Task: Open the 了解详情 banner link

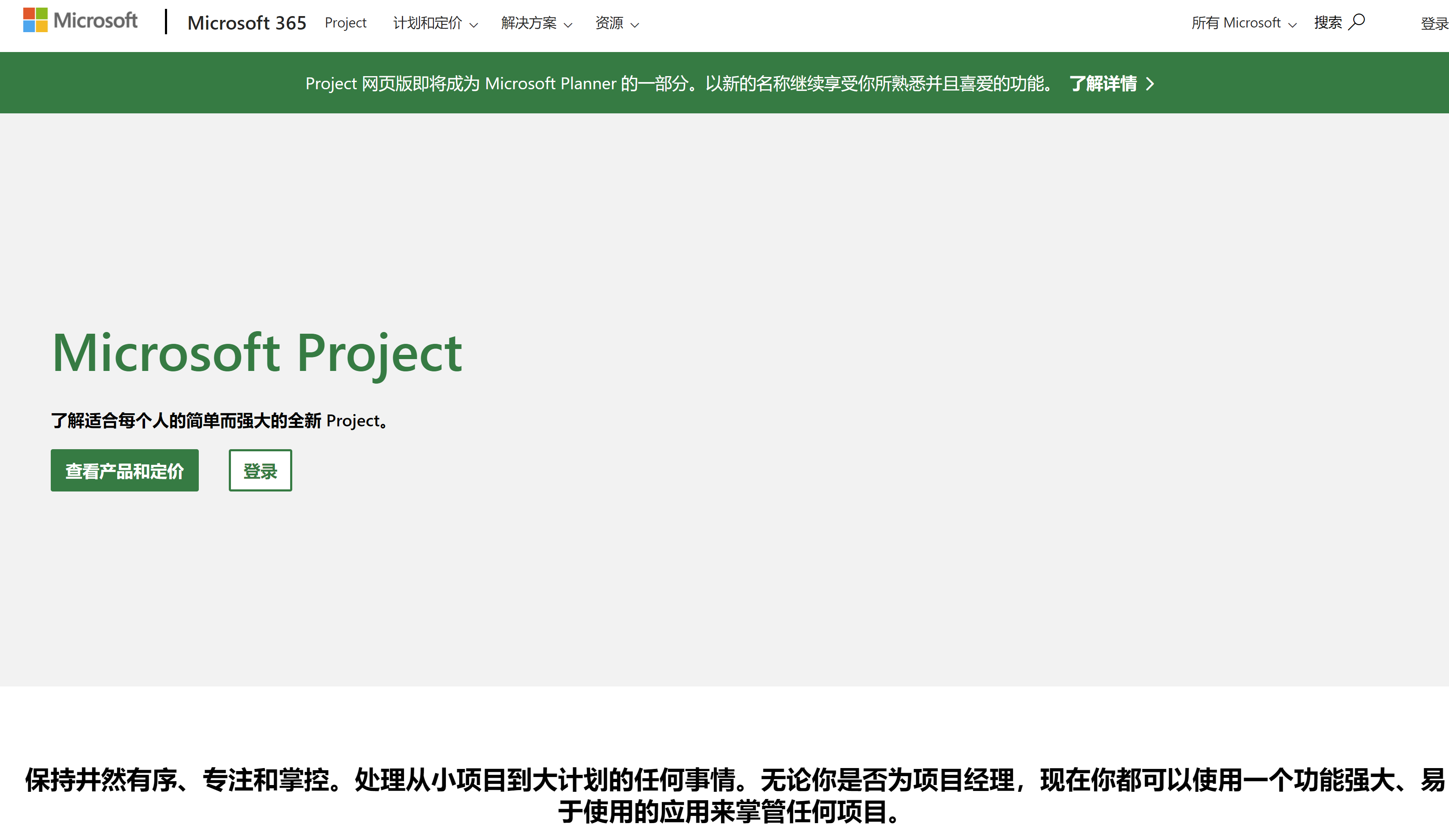Action: pyautogui.click(x=1103, y=84)
